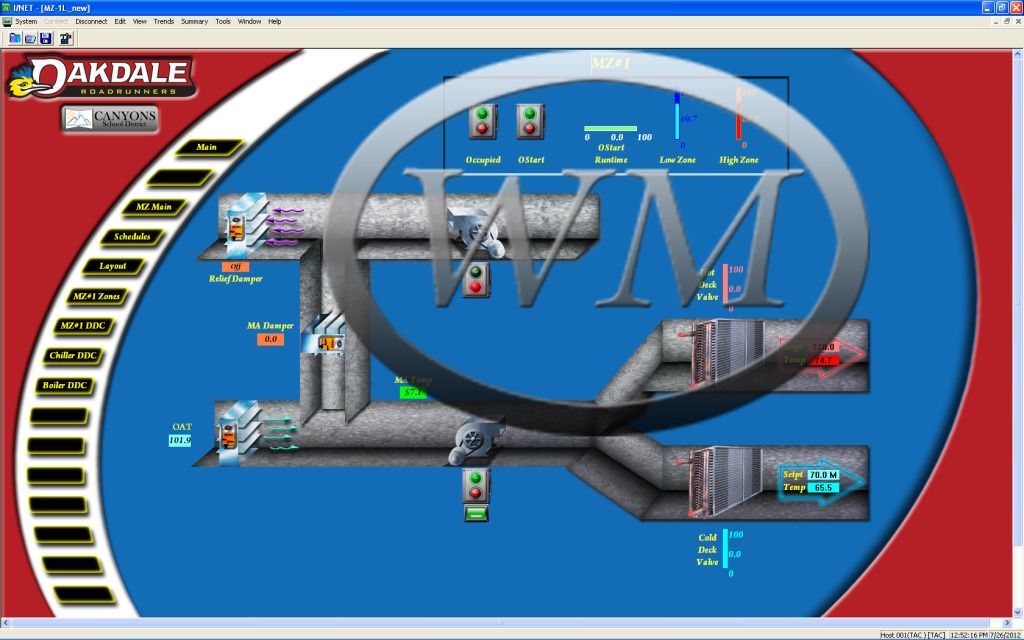The width and height of the screenshot is (1024, 640).
Task: Click the OAT 101.9 value
Action: [x=180, y=441]
